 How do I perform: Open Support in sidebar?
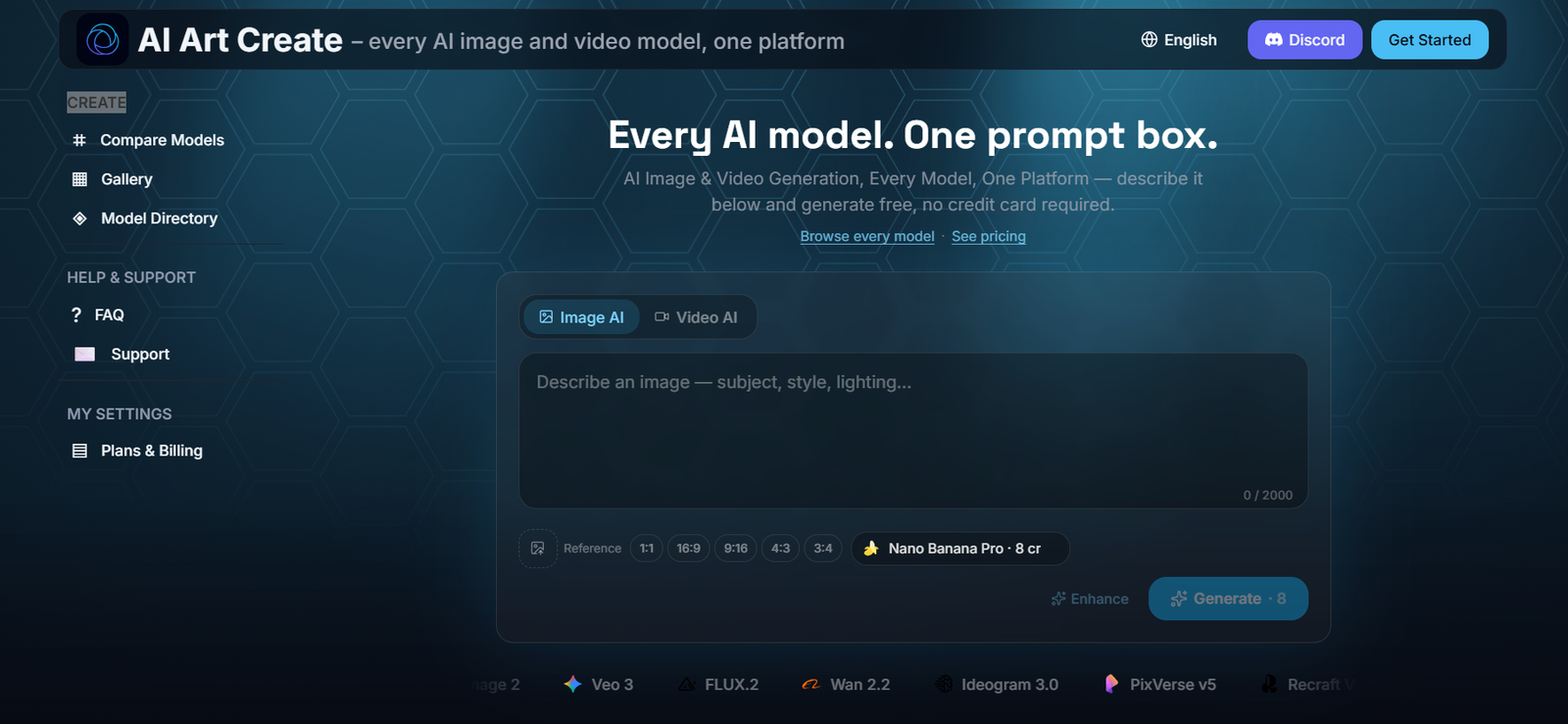[x=140, y=354]
